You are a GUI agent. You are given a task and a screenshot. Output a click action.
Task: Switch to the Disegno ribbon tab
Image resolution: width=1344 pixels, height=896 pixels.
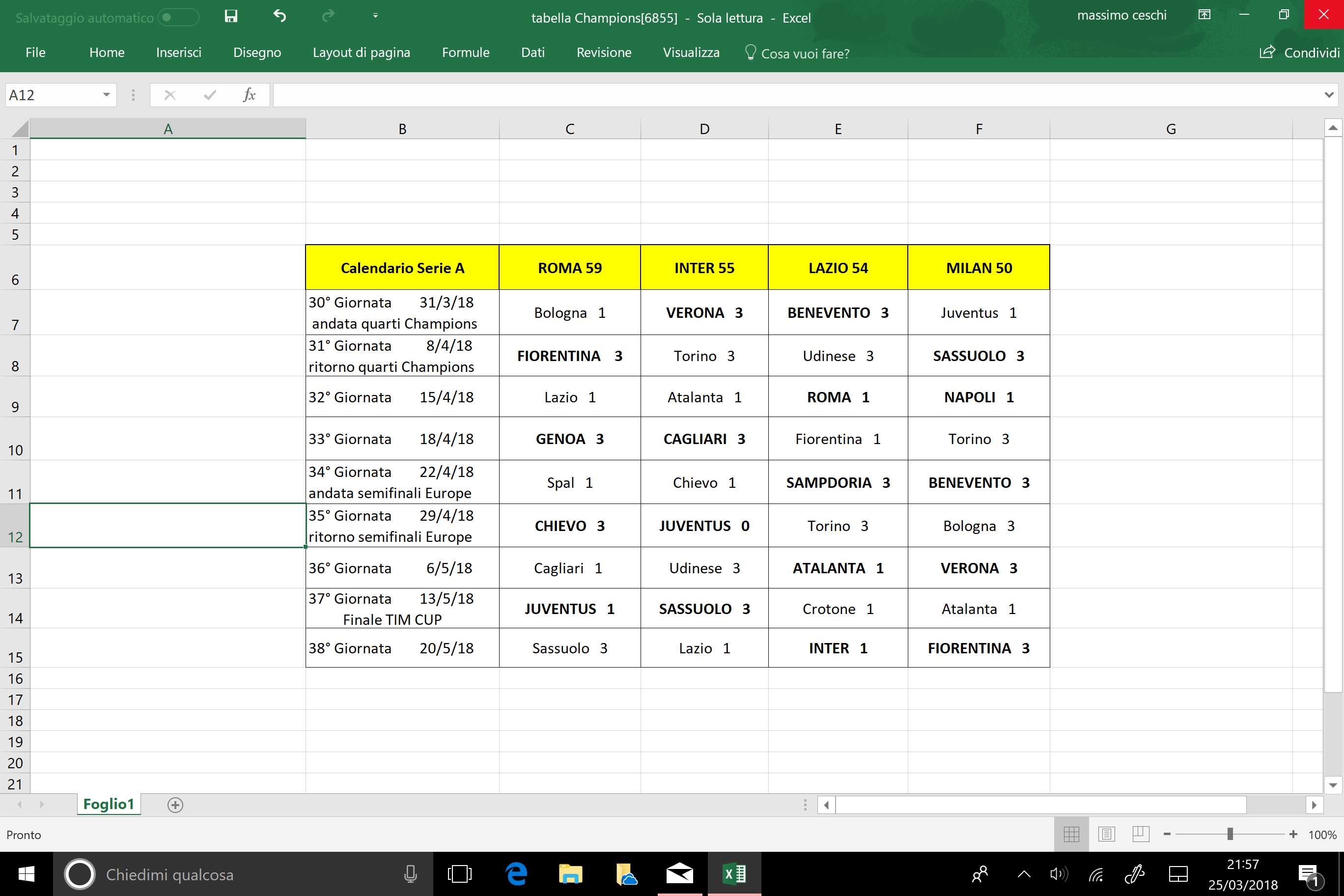pos(257,53)
